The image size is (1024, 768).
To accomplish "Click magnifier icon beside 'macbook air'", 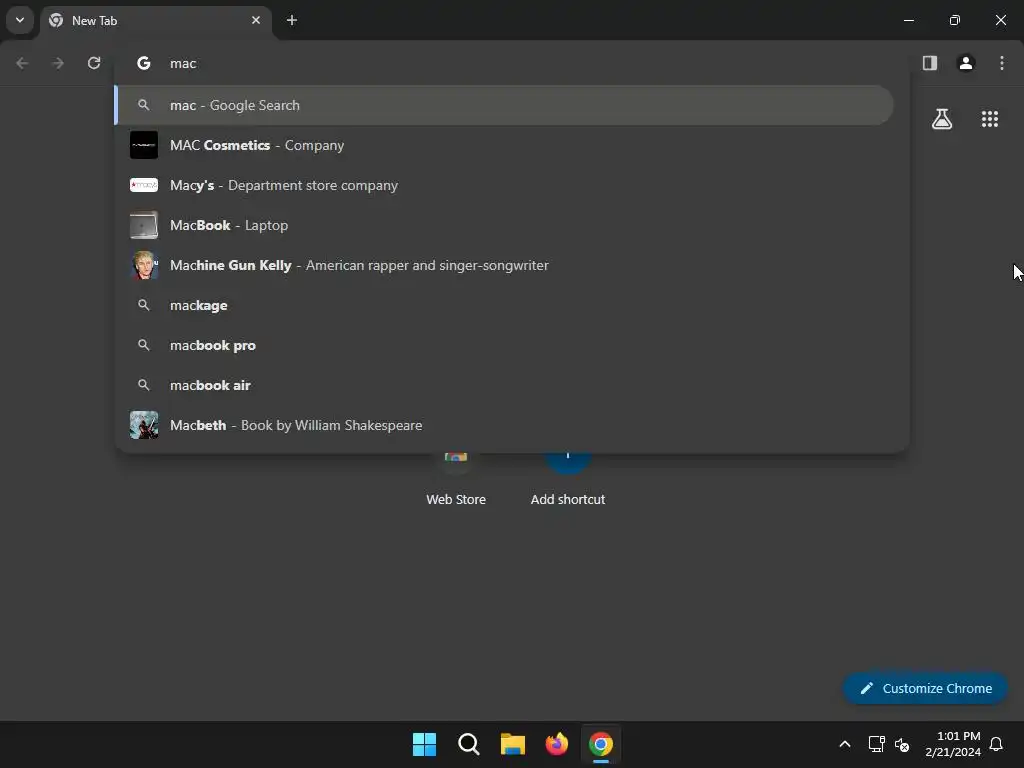I will (x=144, y=385).
